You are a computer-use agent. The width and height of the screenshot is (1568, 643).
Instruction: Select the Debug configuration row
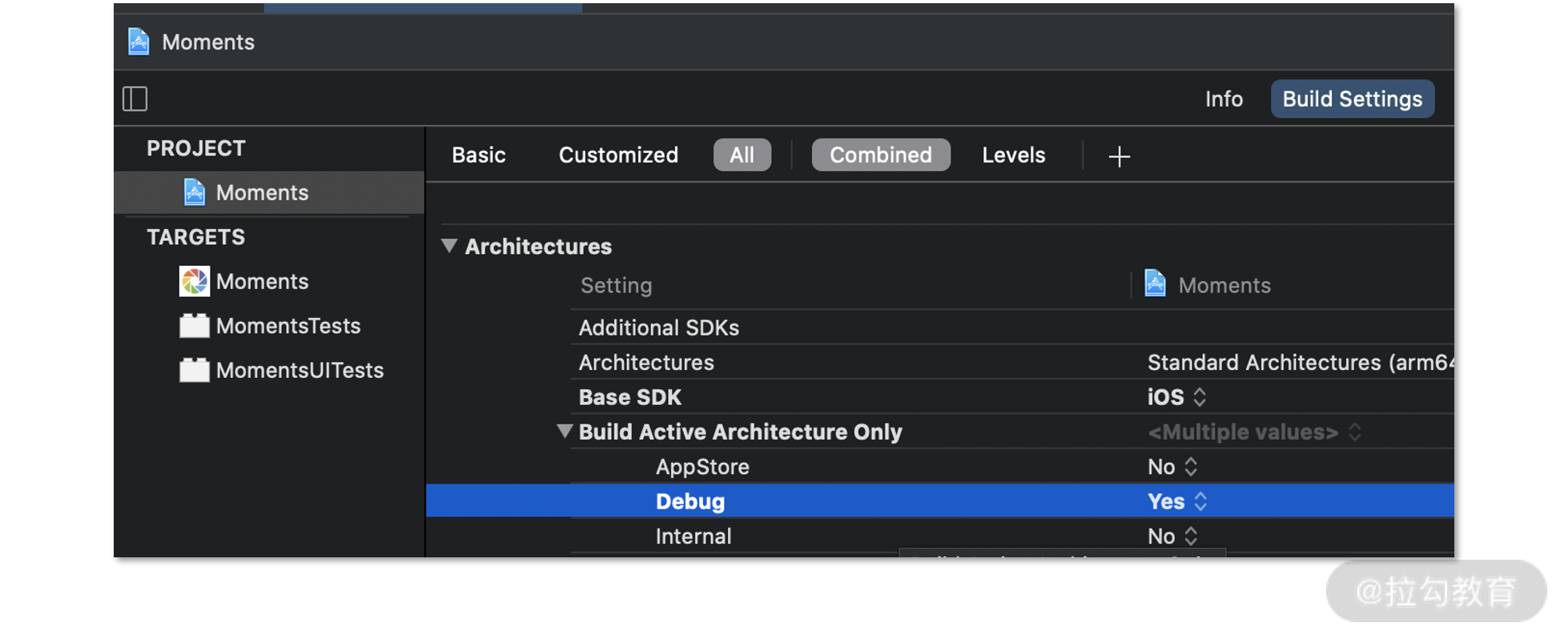(x=939, y=501)
